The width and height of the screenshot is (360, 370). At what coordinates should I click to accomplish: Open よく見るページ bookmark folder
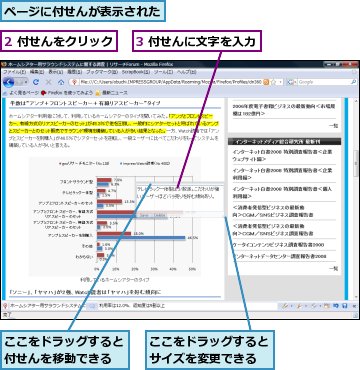coord(21,92)
